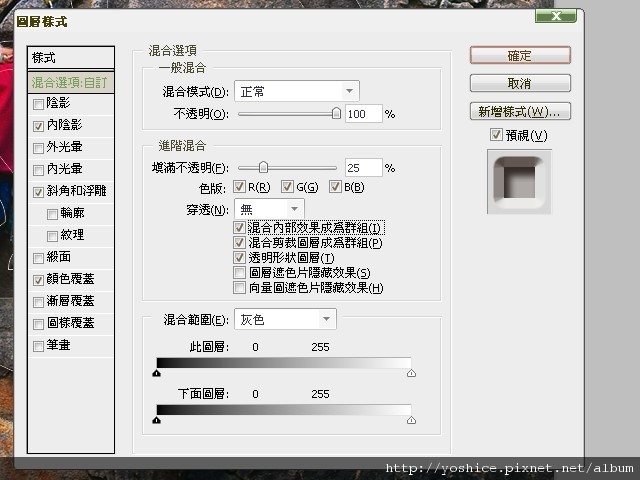Enable the 筆畫 stroke checkbox
Image resolution: width=640 pixels, height=480 pixels.
pos(38,347)
